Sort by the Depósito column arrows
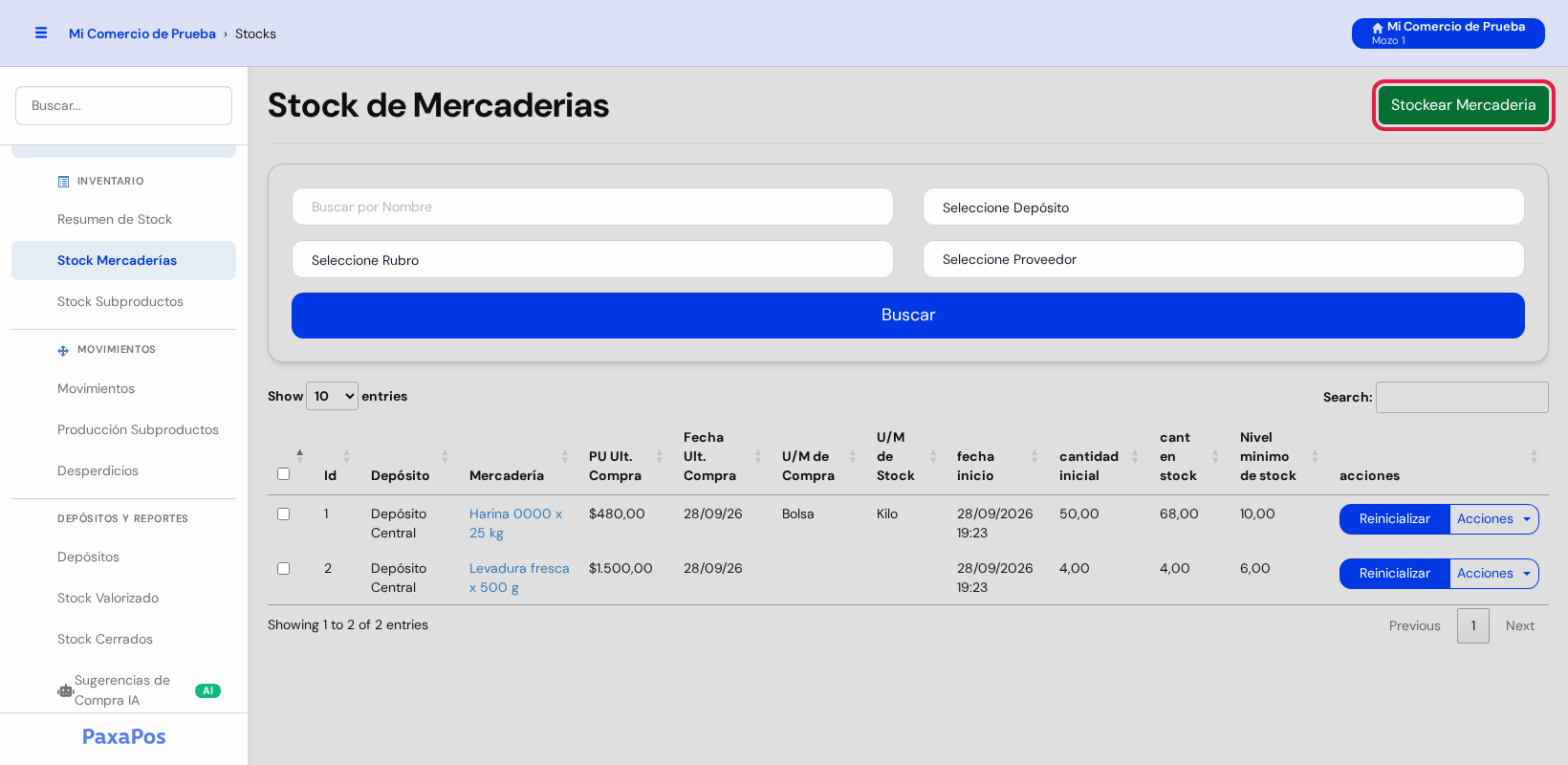 (445, 456)
